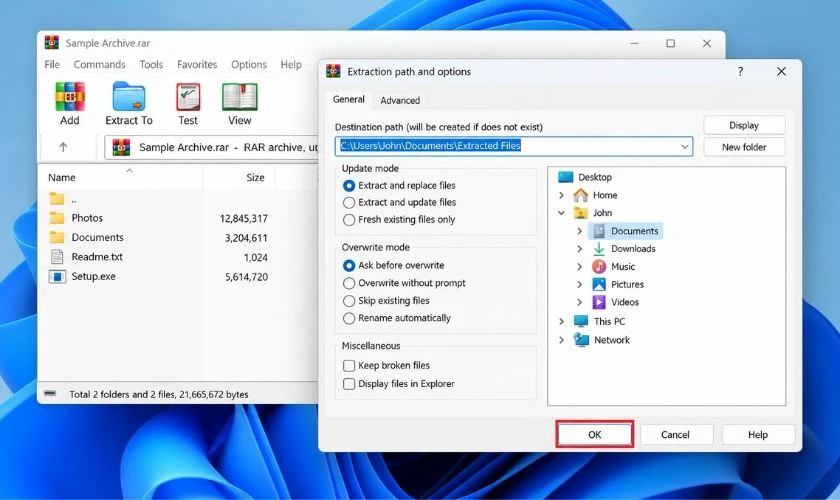Select Ask before overwrite option

tap(349, 265)
